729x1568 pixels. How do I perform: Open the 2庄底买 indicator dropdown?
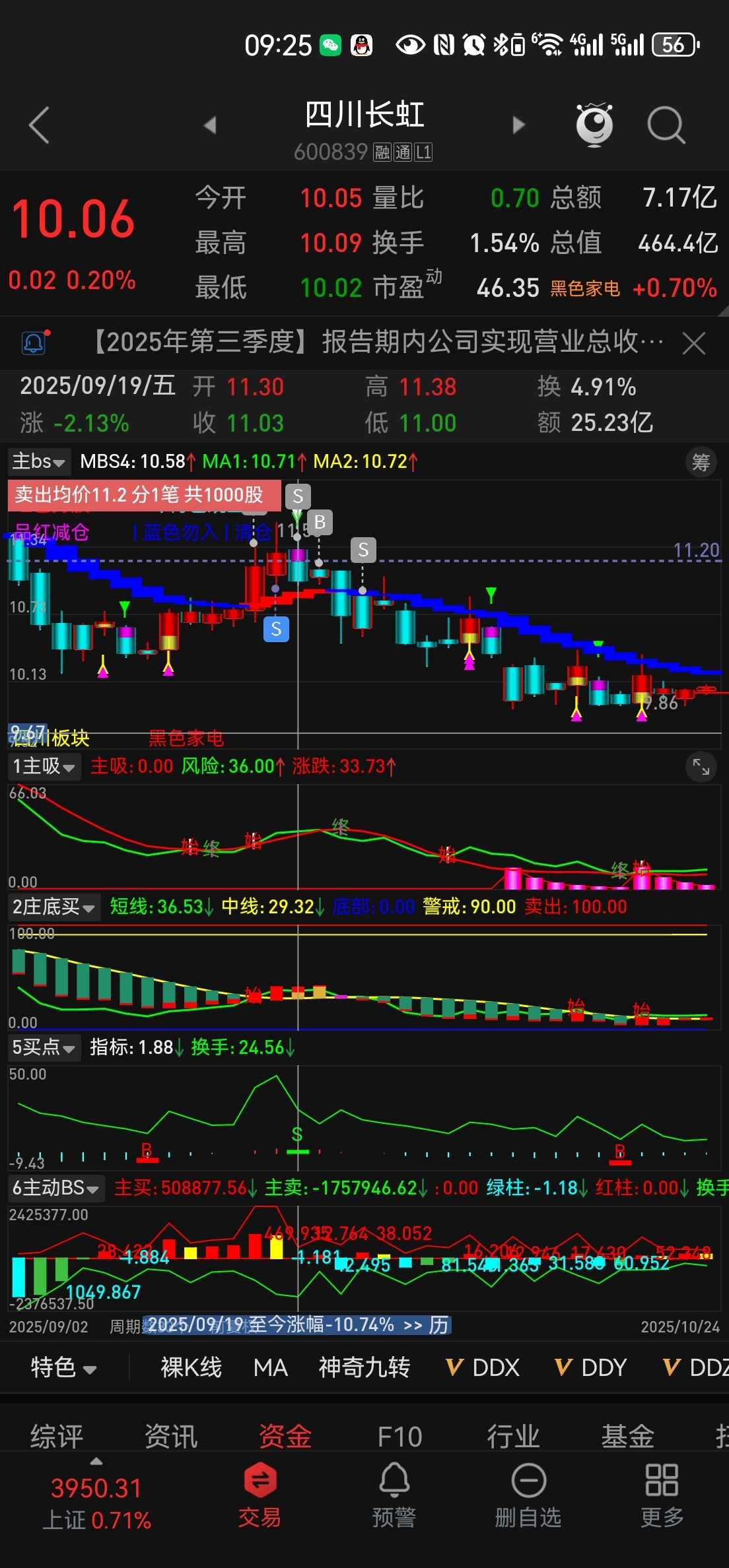point(53,907)
